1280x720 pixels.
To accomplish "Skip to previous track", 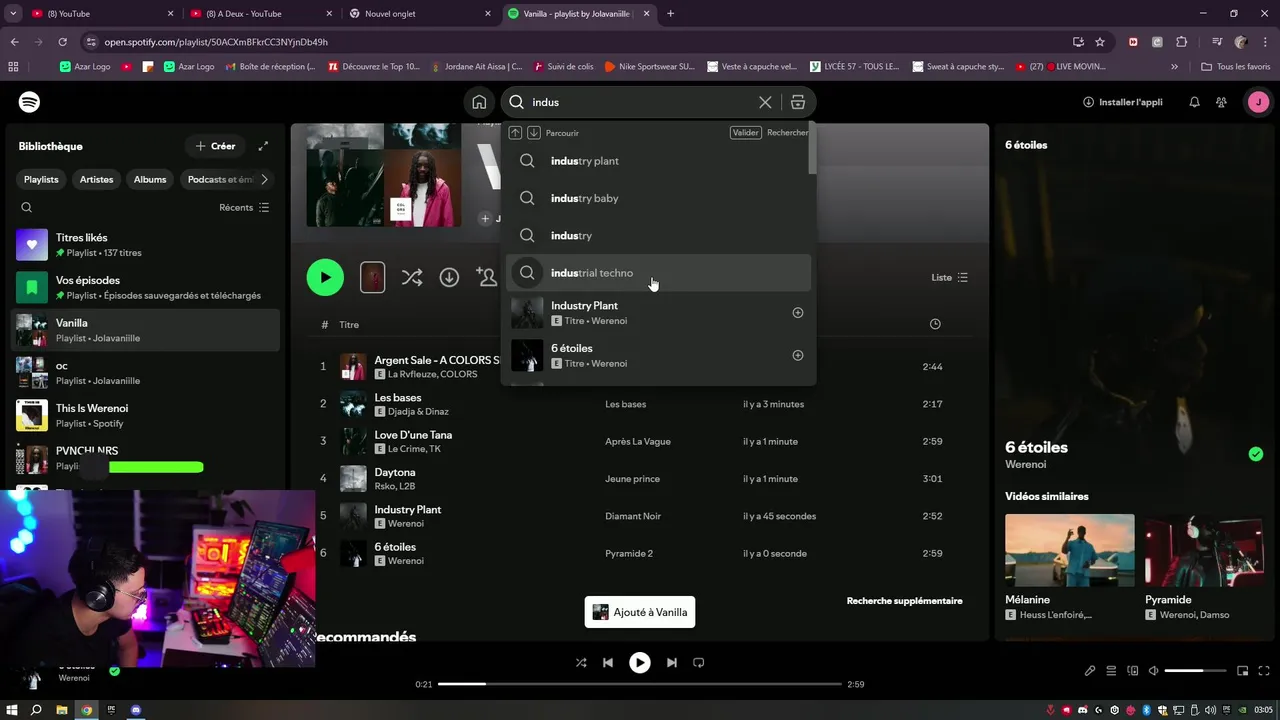I will tap(608, 662).
